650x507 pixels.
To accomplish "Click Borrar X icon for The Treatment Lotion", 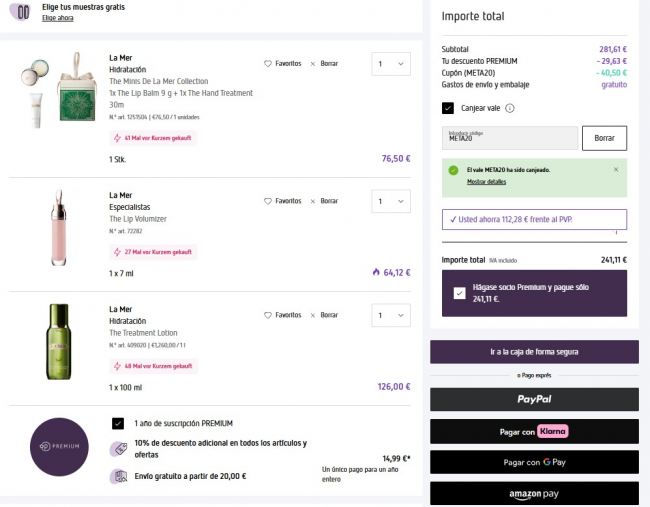I will click(313, 315).
